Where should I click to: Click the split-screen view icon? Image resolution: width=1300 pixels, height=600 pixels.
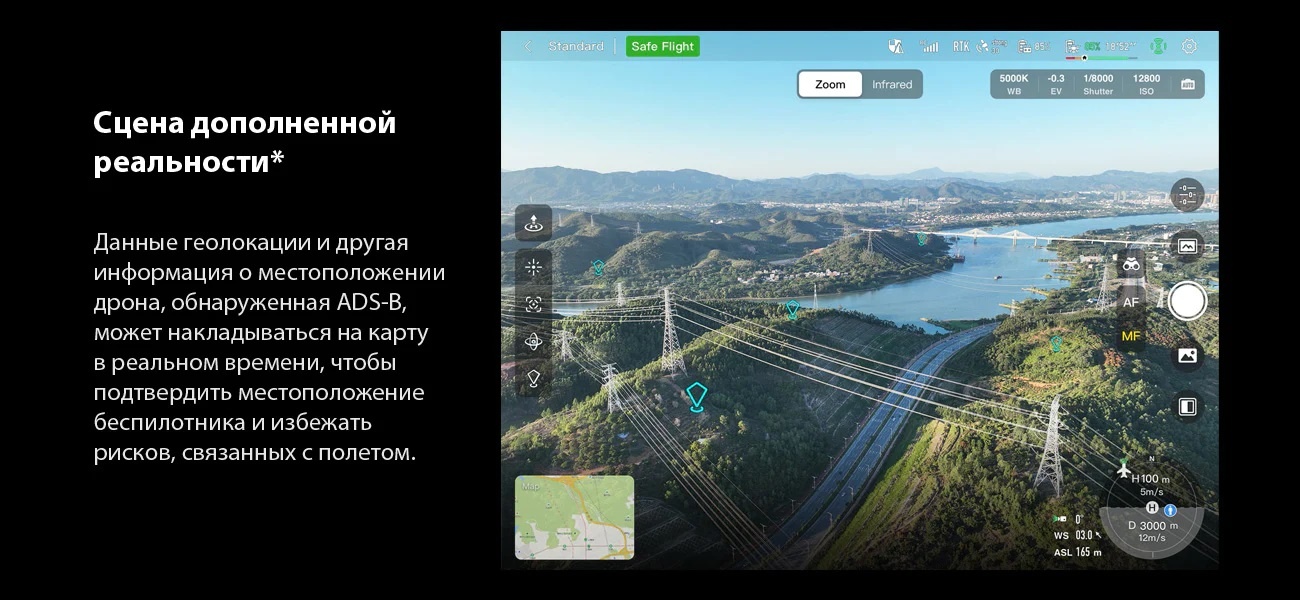(1187, 407)
